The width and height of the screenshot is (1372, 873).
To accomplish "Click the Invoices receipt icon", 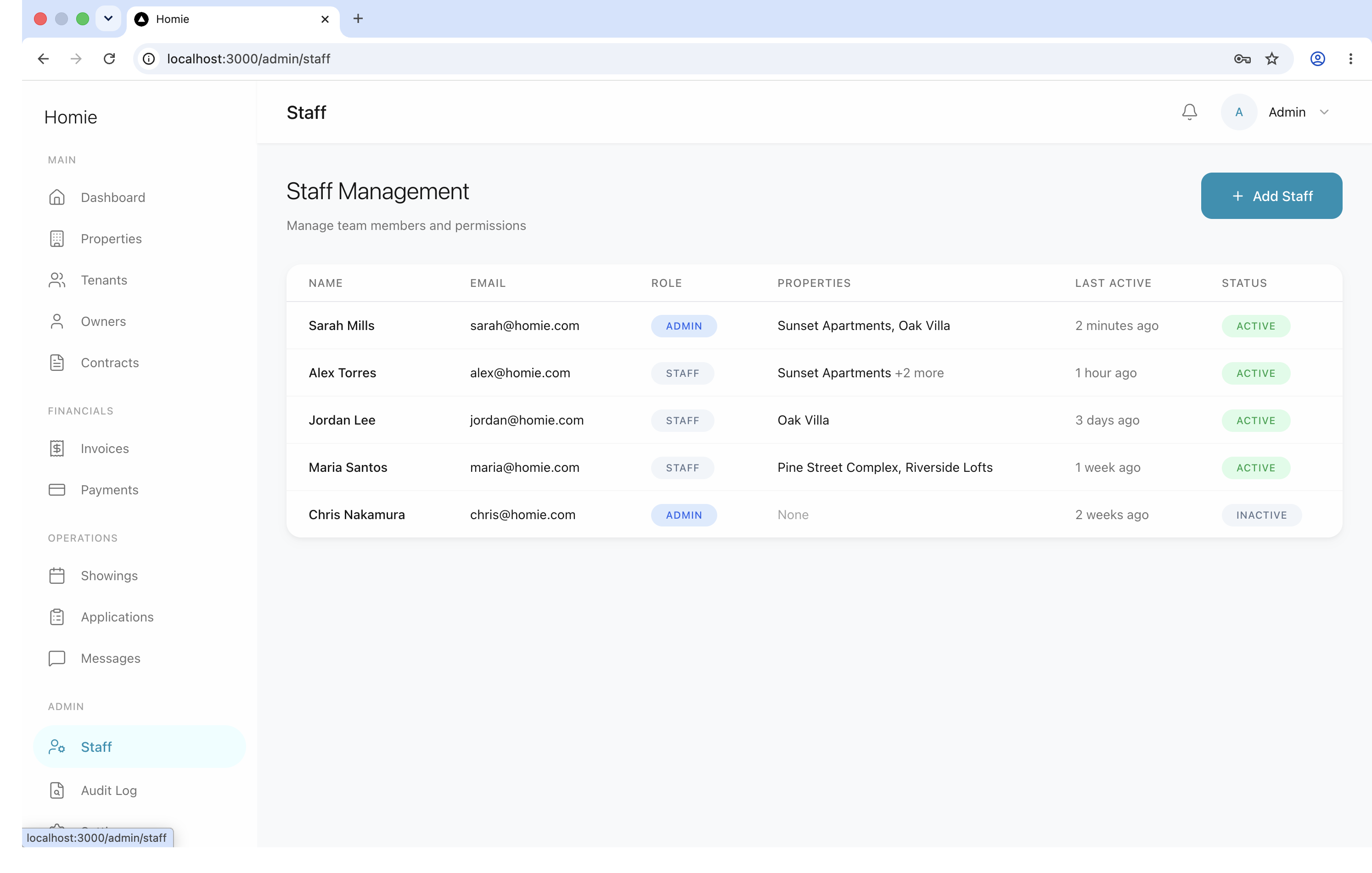I will [57, 449].
